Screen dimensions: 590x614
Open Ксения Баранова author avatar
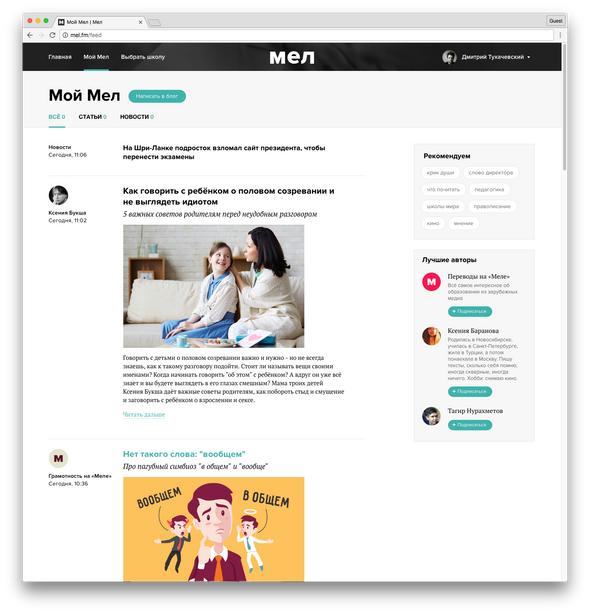click(x=431, y=336)
